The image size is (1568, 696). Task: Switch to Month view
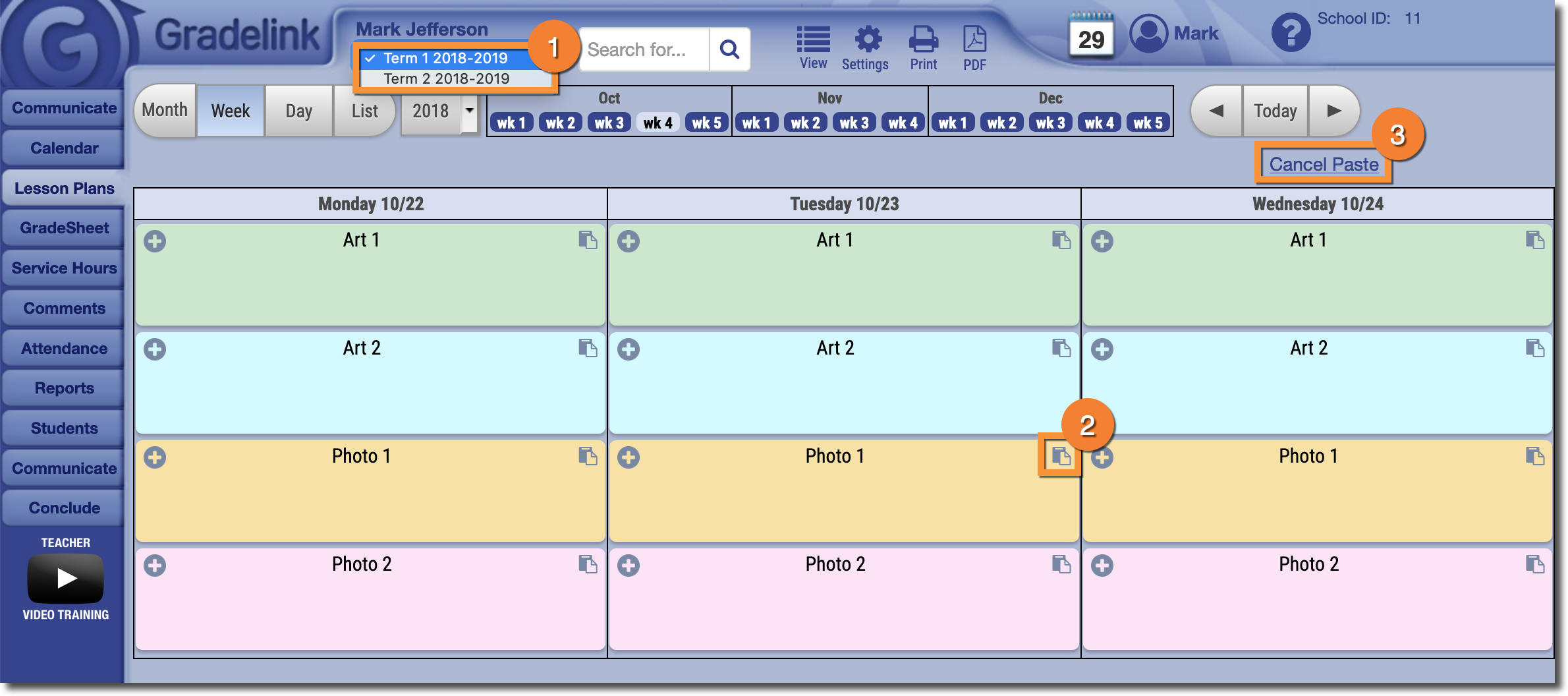164,110
